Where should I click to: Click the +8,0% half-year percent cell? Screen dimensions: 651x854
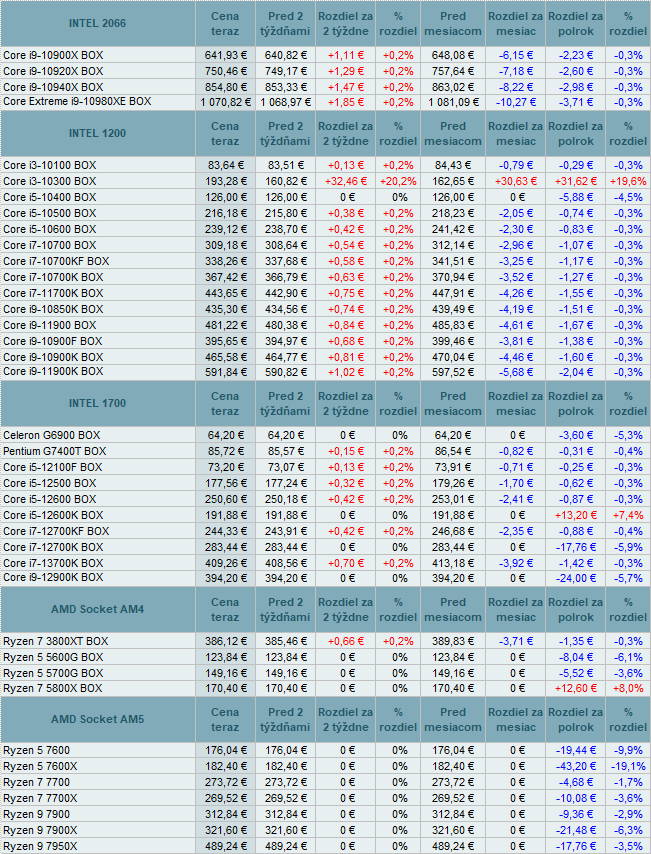628,689
